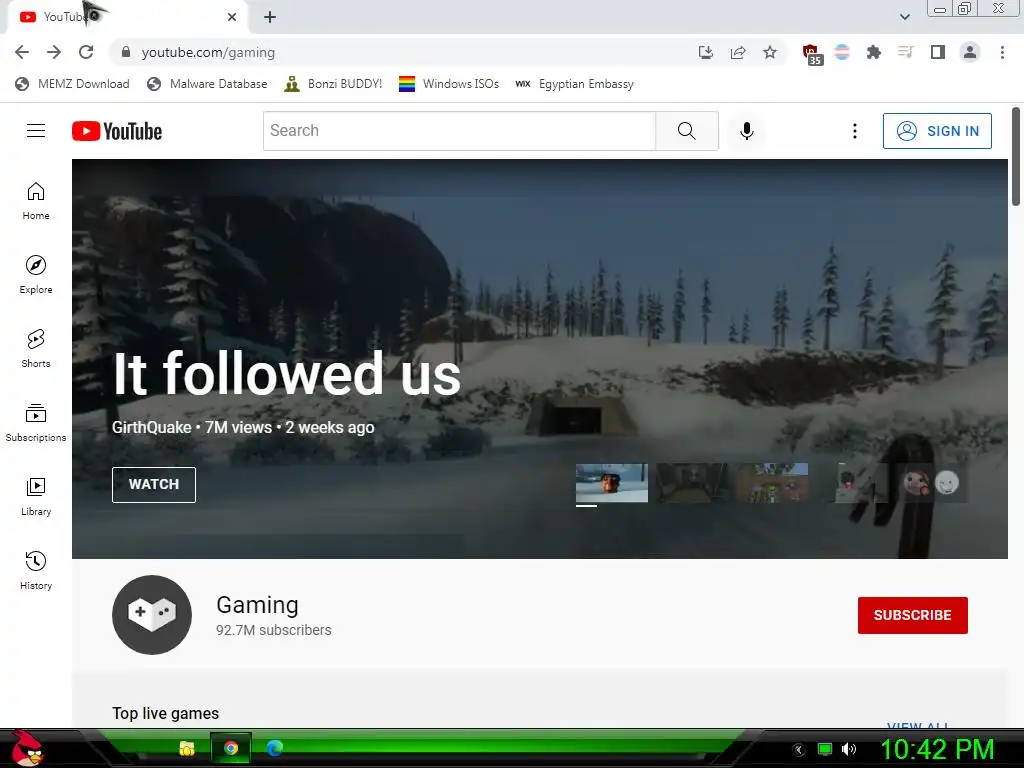Click the GirthQuake channel name
This screenshot has width=1024, height=768.
pos(152,428)
